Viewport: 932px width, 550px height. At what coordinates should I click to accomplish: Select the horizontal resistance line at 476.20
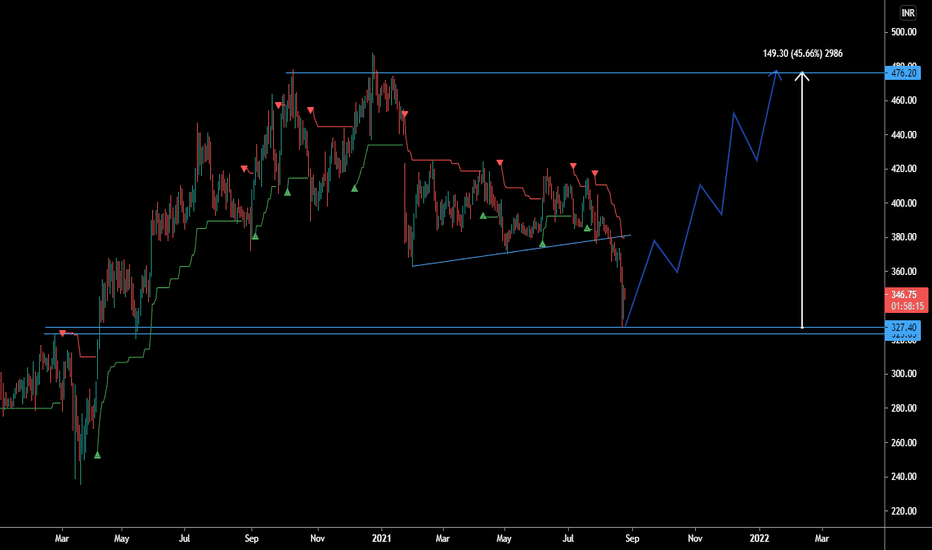coord(585,73)
